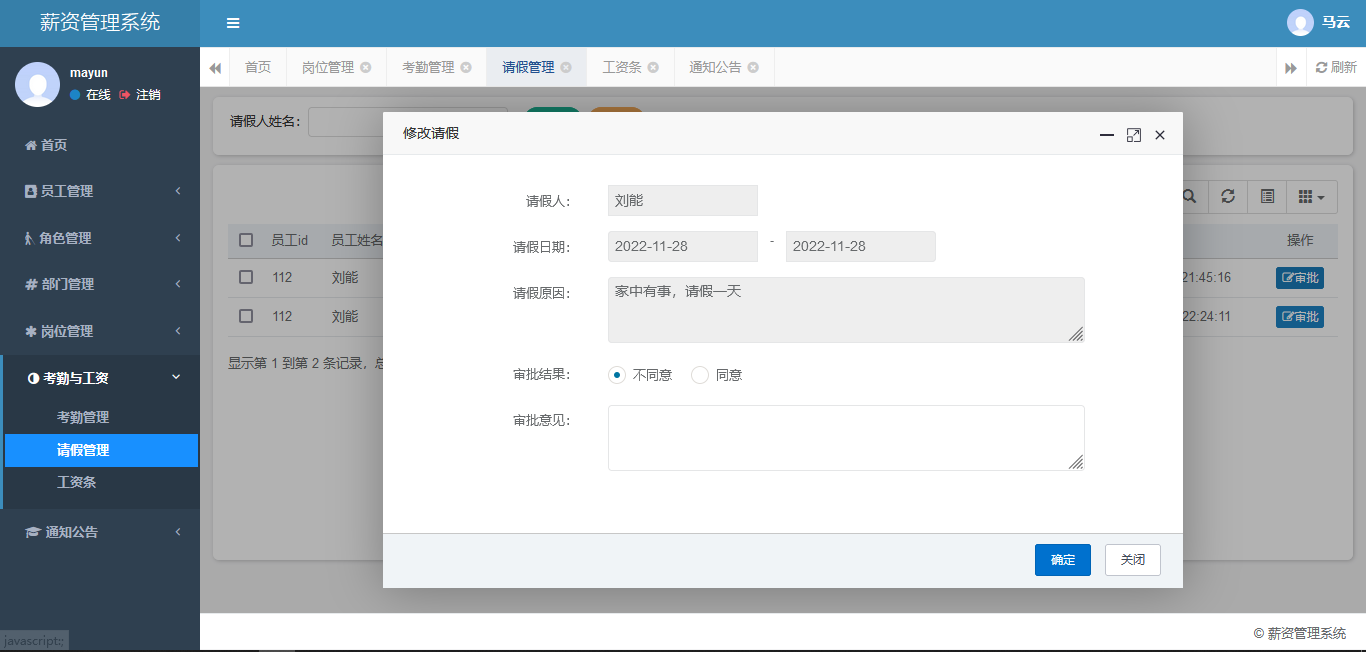Screen dimensions: 1366x652
Task: Toggle the table card view icon
Action: click(x=1267, y=197)
